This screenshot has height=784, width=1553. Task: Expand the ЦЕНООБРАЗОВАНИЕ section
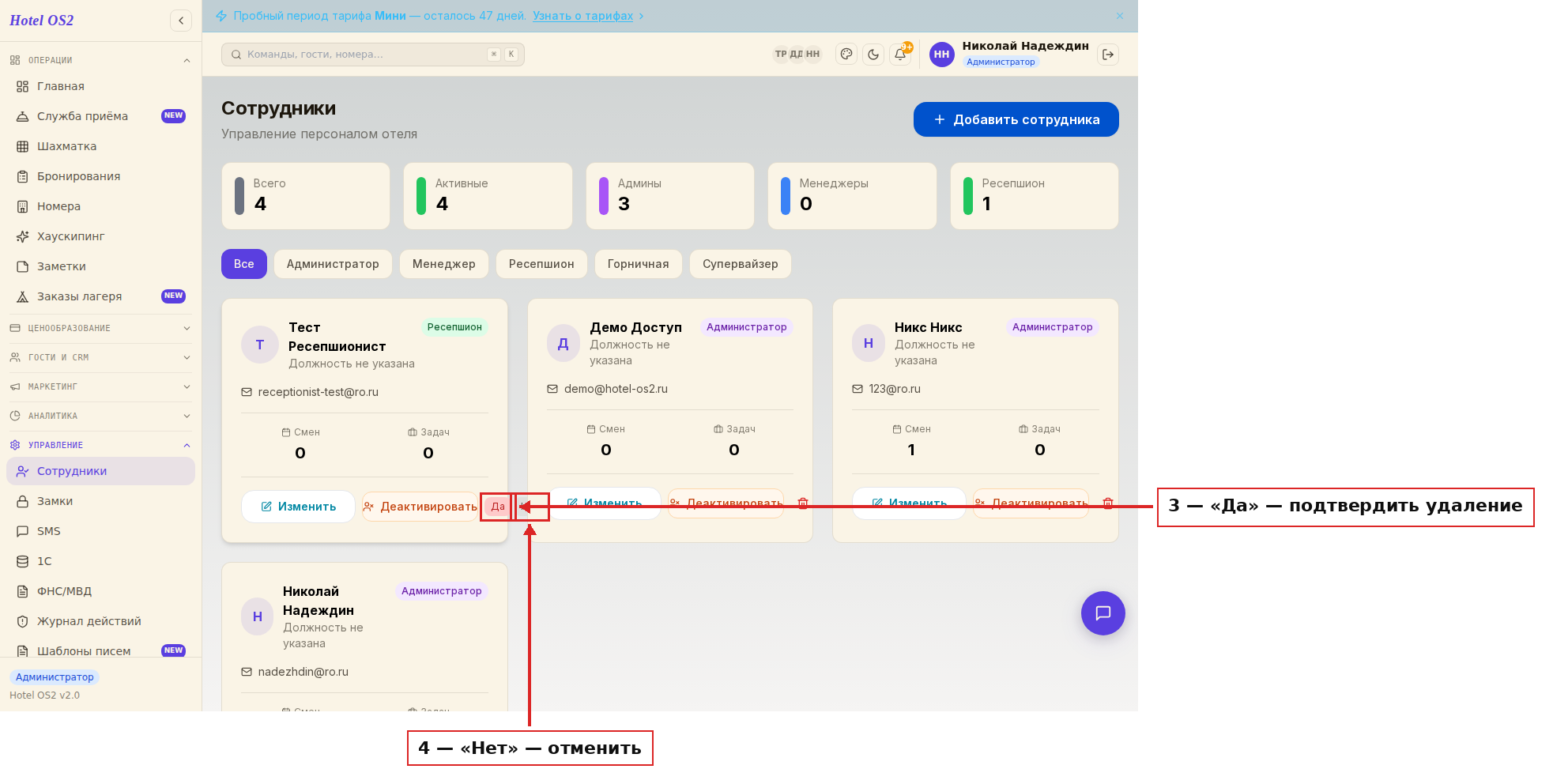pos(100,328)
